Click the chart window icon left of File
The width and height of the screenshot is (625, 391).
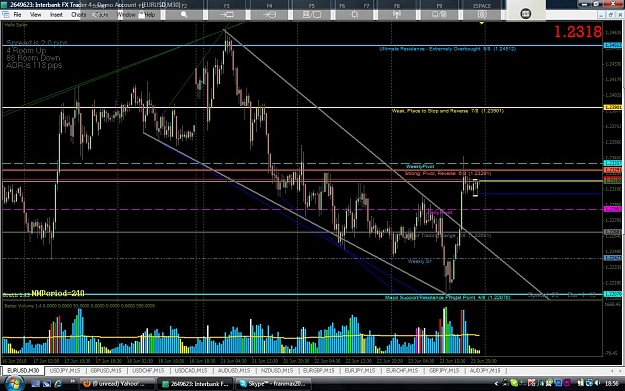click(6, 15)
